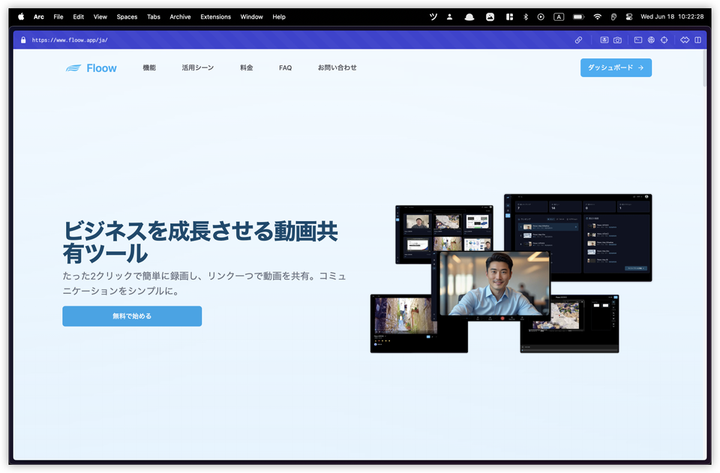720x473 pixels.
Task: Open the keyboard input source A icon
Action: (558, 17)
